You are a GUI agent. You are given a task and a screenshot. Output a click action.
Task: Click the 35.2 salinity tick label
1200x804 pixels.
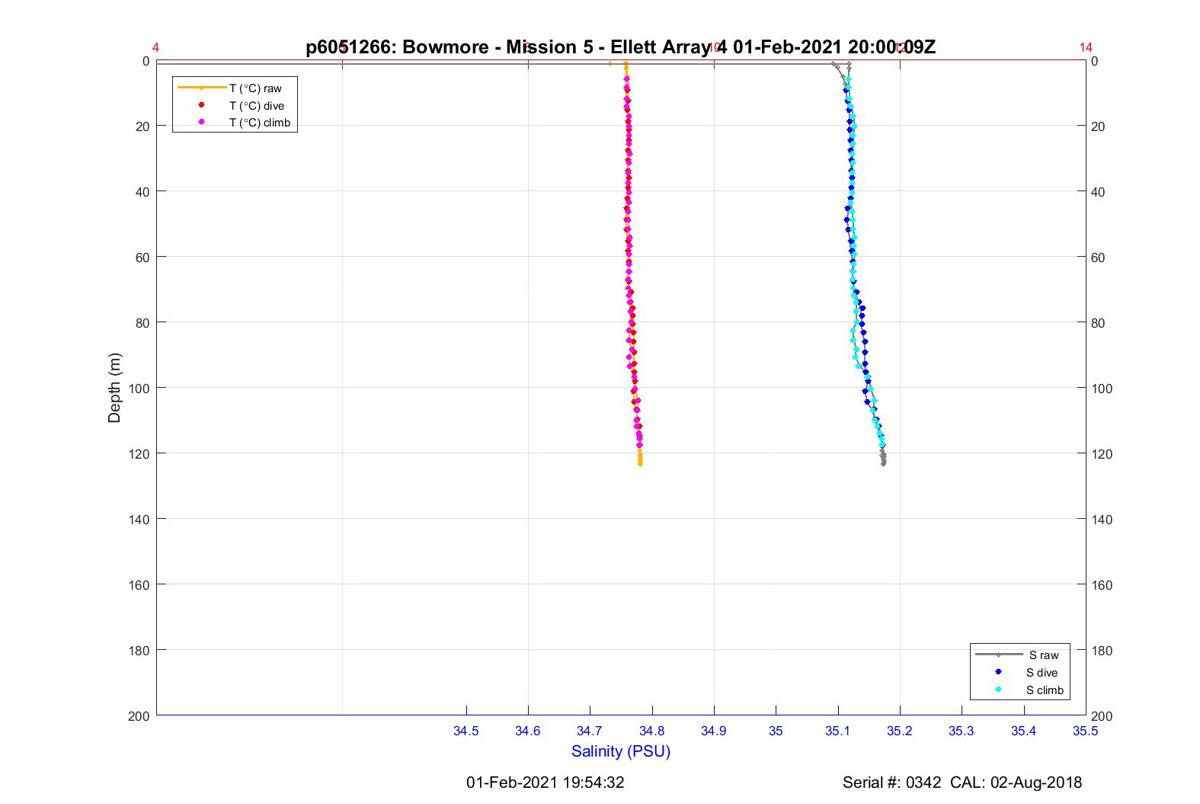click(900, 731)
